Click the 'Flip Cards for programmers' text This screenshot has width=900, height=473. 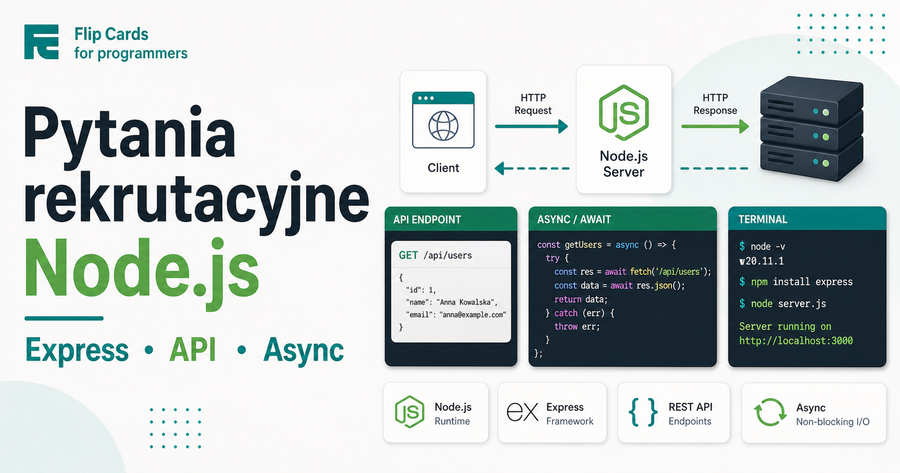(x=131, y=43)
